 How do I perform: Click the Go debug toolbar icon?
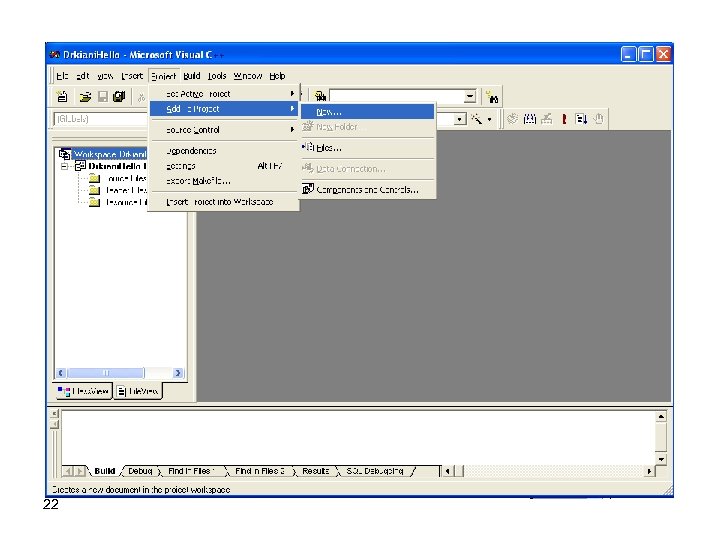click(581, 119)
